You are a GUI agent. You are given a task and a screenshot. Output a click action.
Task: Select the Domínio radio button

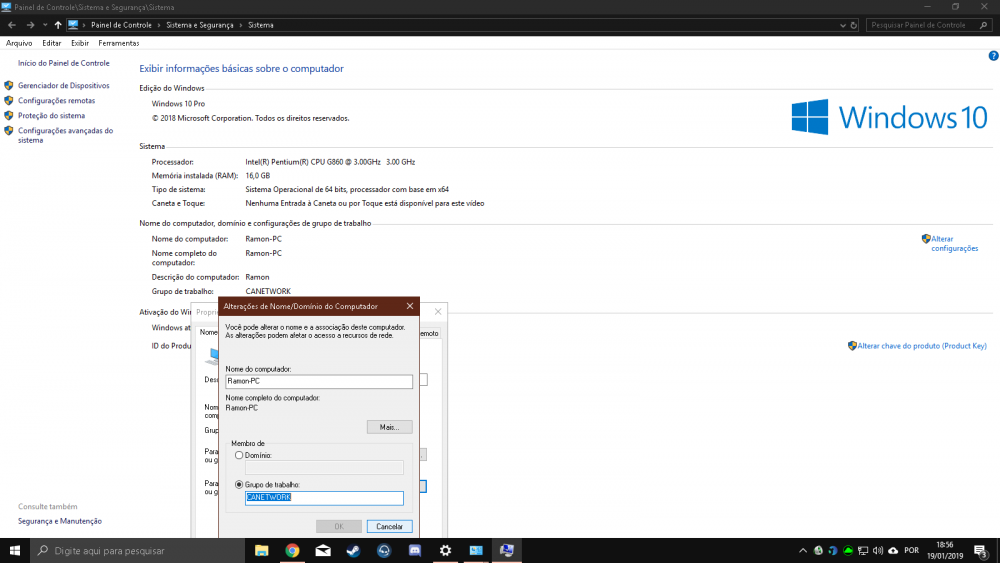click(x=239, y=455)
